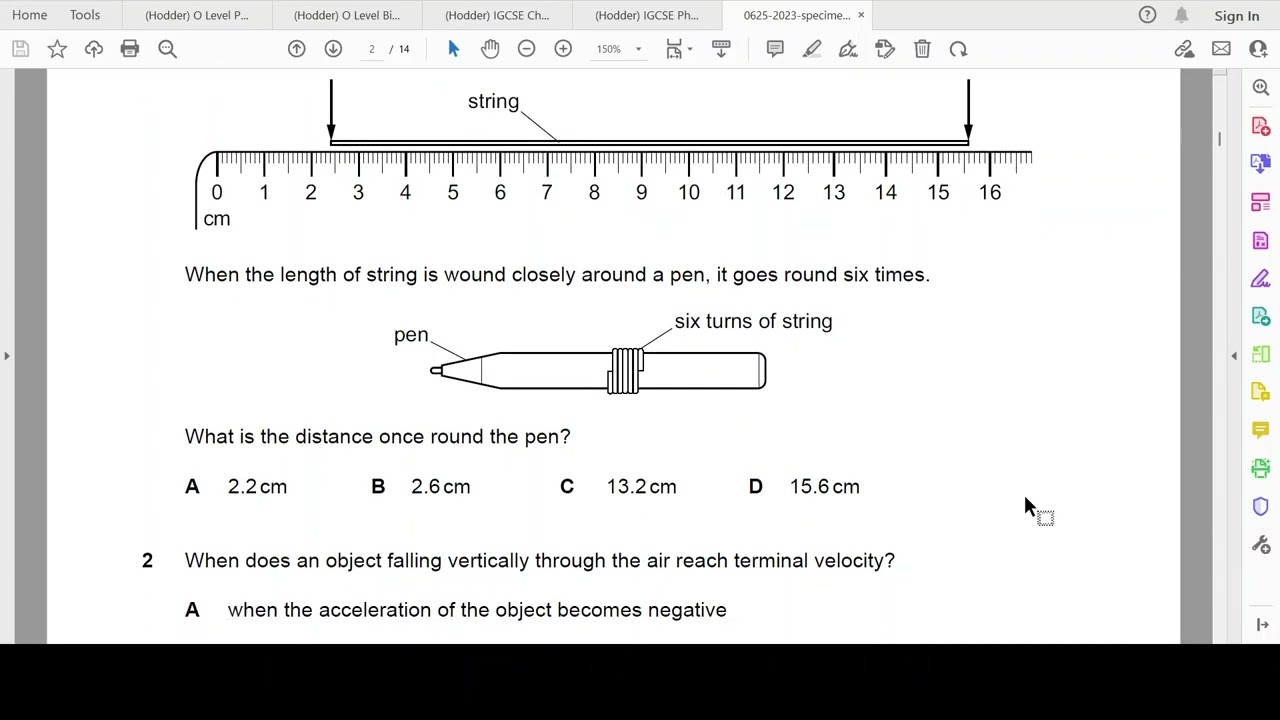This screenshot has height=720, width=1280.
Task: Upload the file to the cloud
Action: [x=94, y=49]
